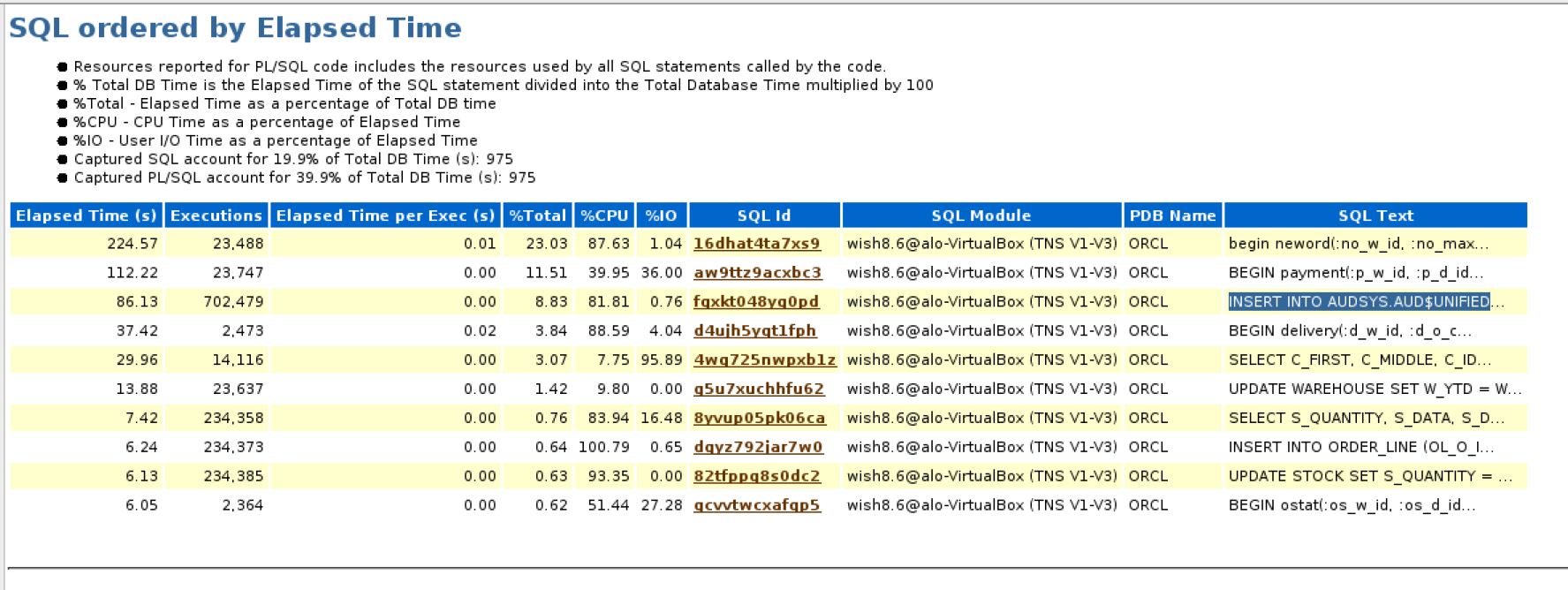Click the highlighted INSERT INTO AUDSYS.AUD$UNIFIED text
This screenshot has height=590, width=1568.
click(1358, 302)
